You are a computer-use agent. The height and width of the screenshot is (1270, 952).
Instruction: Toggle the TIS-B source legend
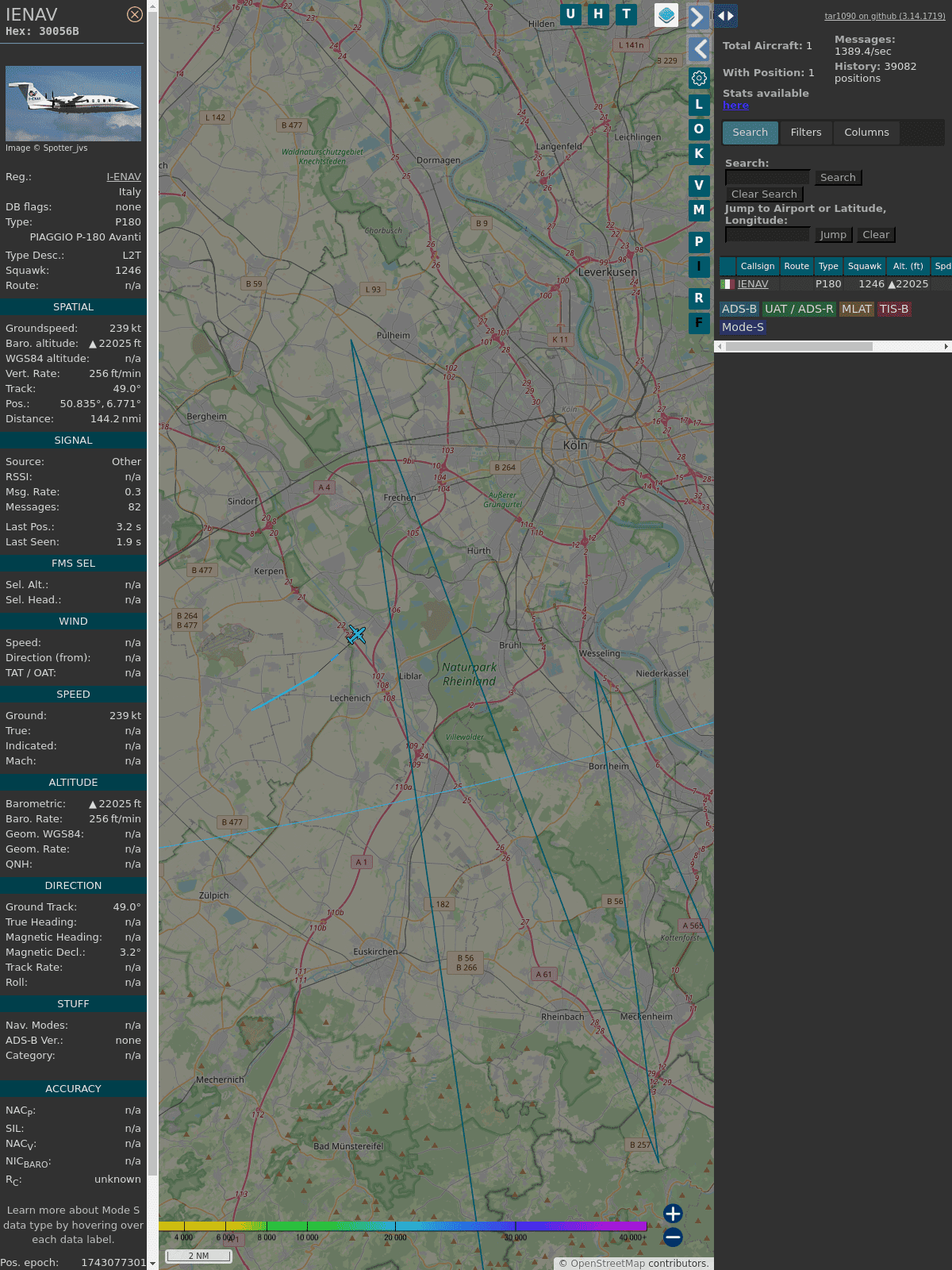[x=894, y=310]
